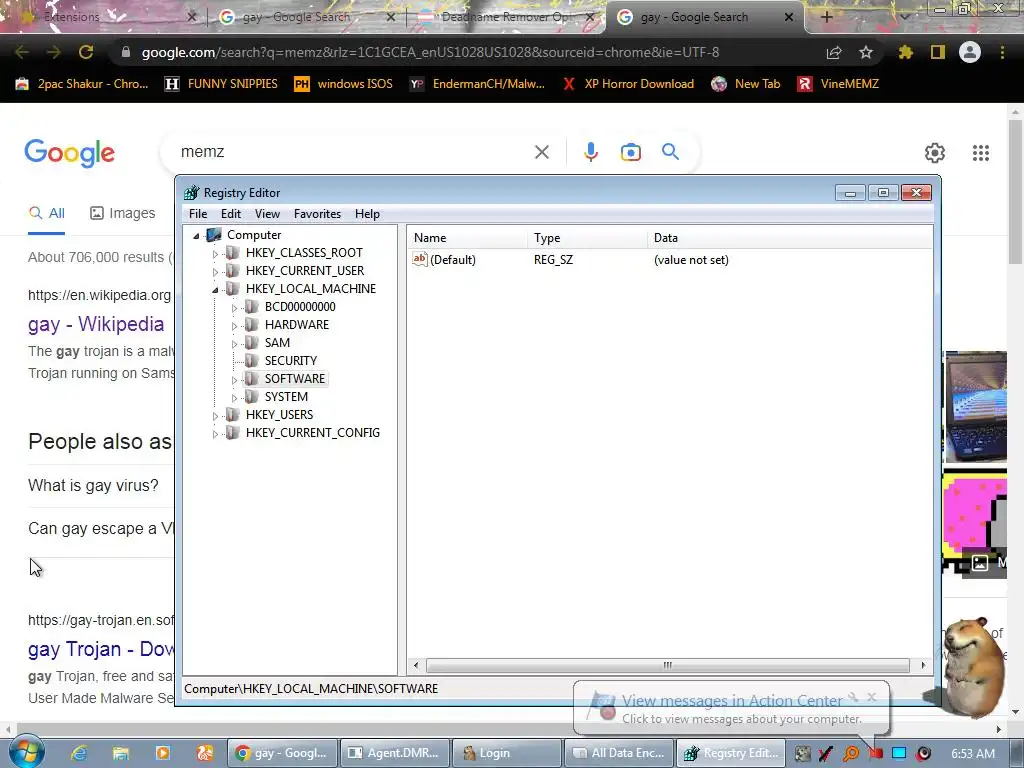Open Google quick settings gear

click(935, 153)
